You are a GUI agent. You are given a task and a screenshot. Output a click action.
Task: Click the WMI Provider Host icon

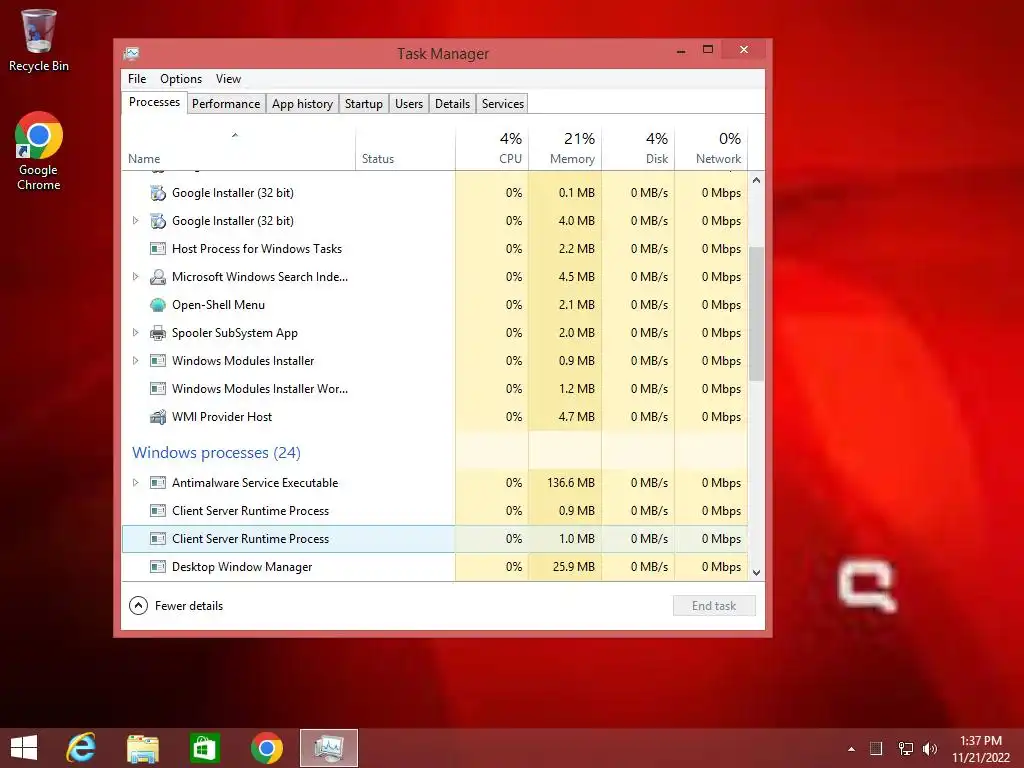point(157,417)
